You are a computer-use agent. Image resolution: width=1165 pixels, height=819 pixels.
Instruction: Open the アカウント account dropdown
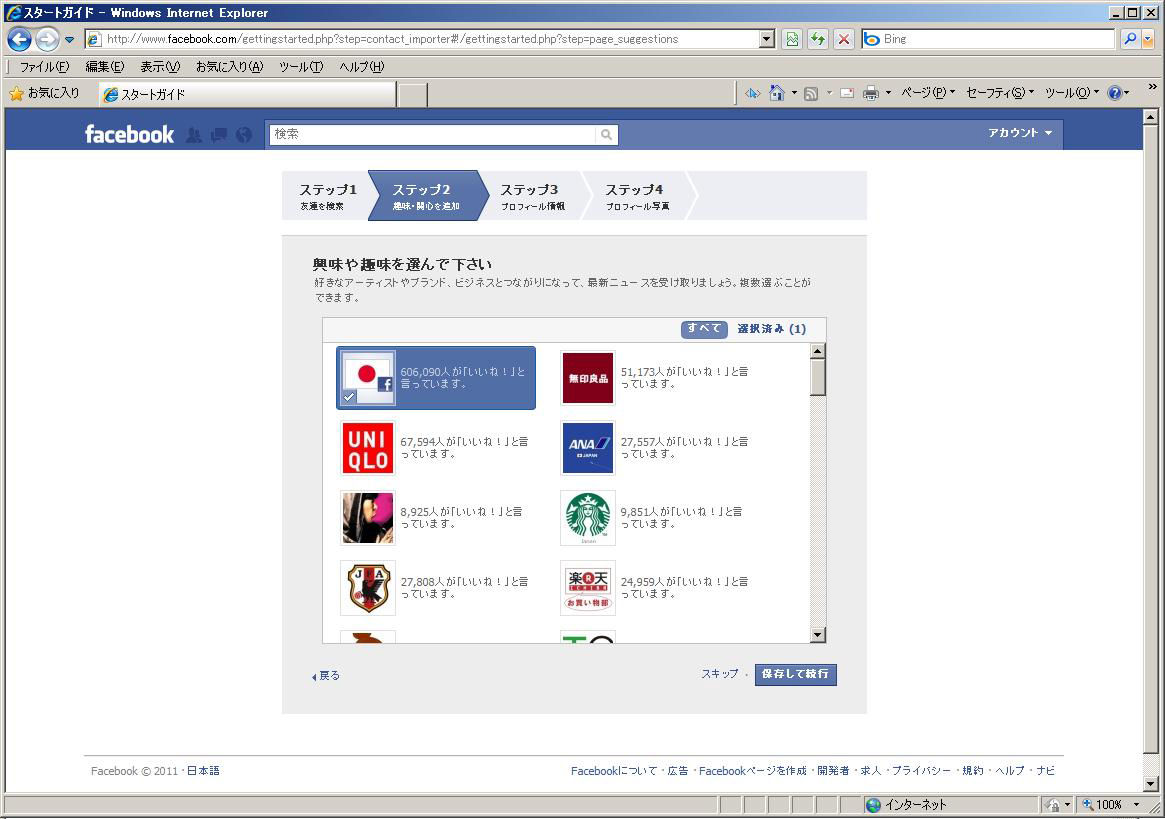click(1020, 133)
